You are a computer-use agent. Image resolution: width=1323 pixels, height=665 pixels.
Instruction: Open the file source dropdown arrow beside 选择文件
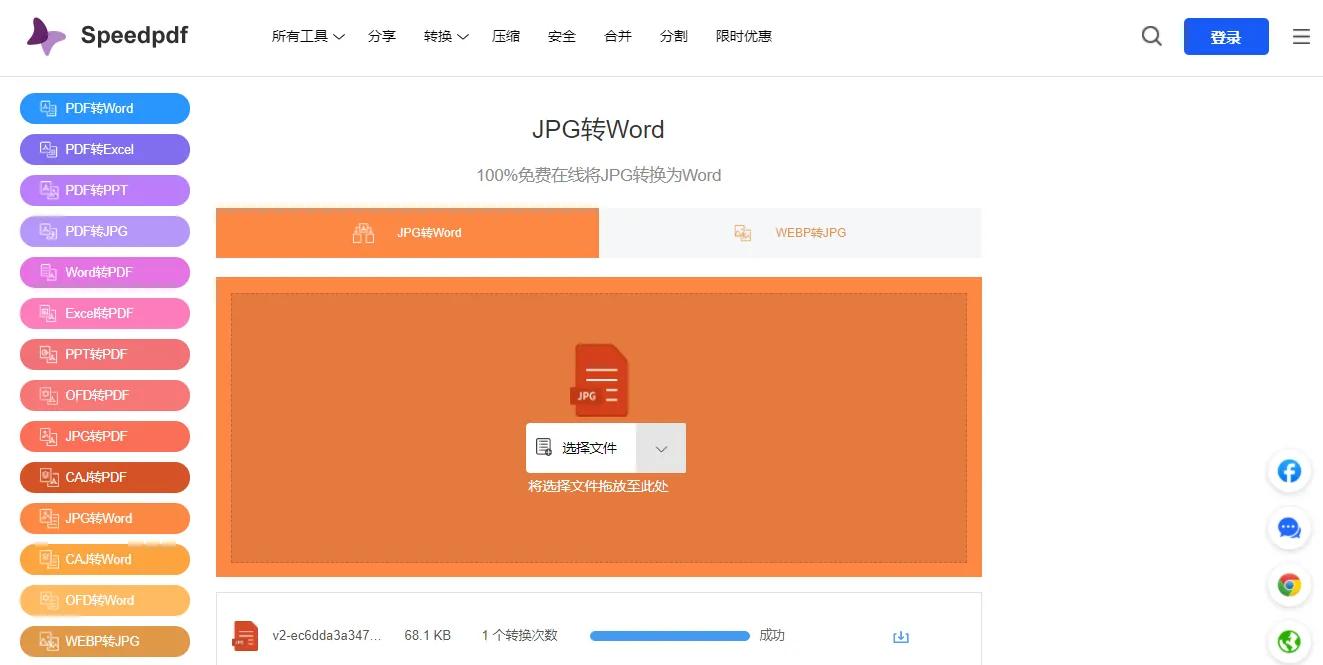pos(661,448)
